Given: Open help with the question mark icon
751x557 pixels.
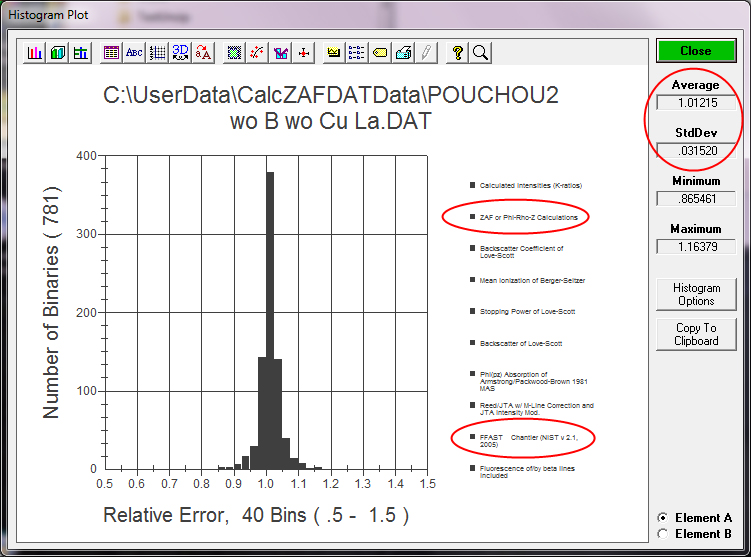Looking at the screenshot, I should [458, 52].
